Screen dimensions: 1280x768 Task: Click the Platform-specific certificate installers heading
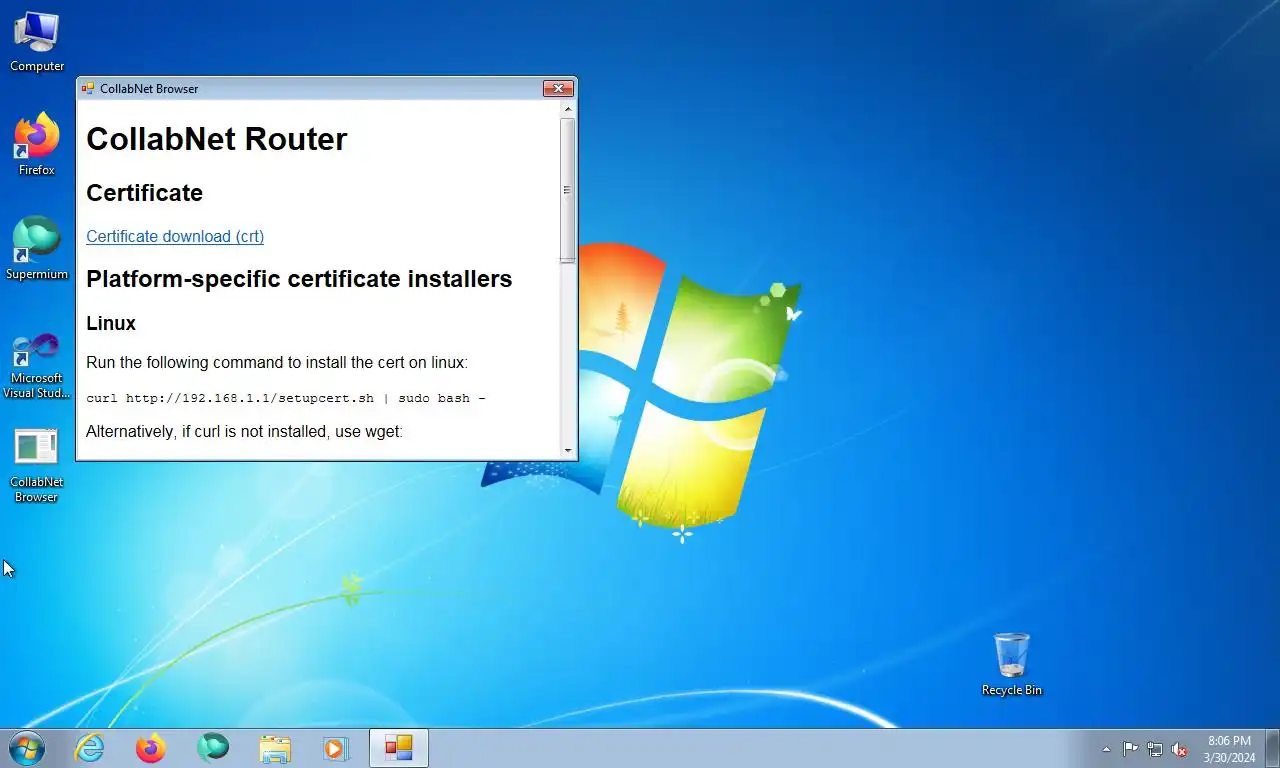pos(299,279)
